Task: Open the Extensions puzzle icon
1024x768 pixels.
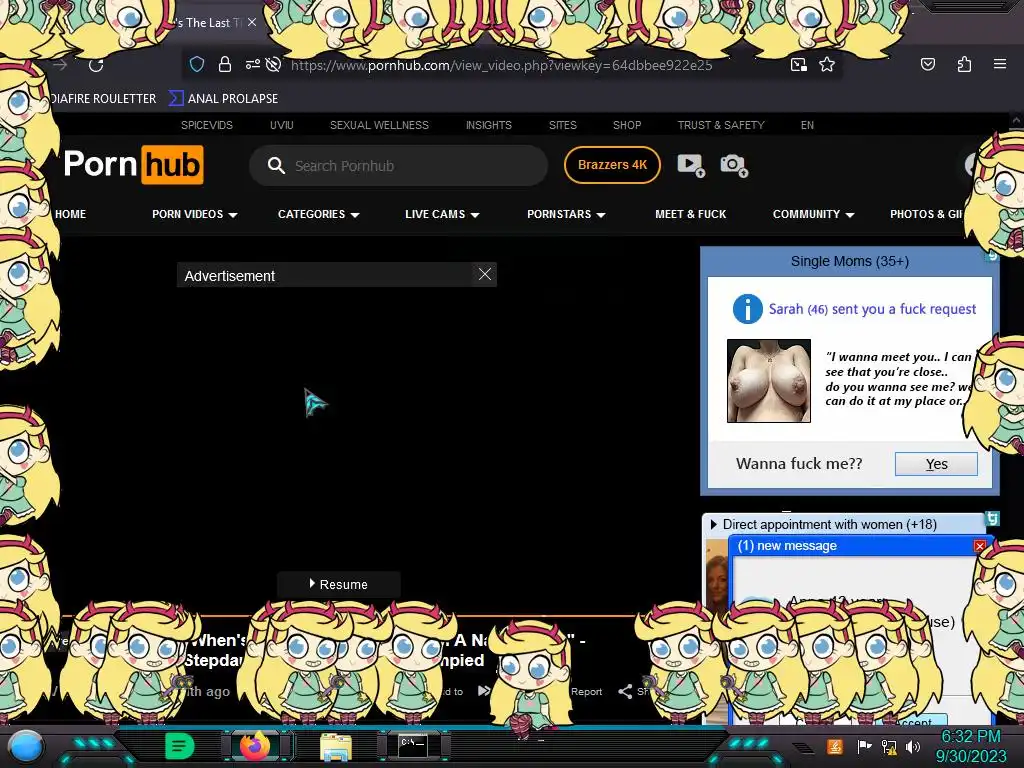Action: (964, 64)
